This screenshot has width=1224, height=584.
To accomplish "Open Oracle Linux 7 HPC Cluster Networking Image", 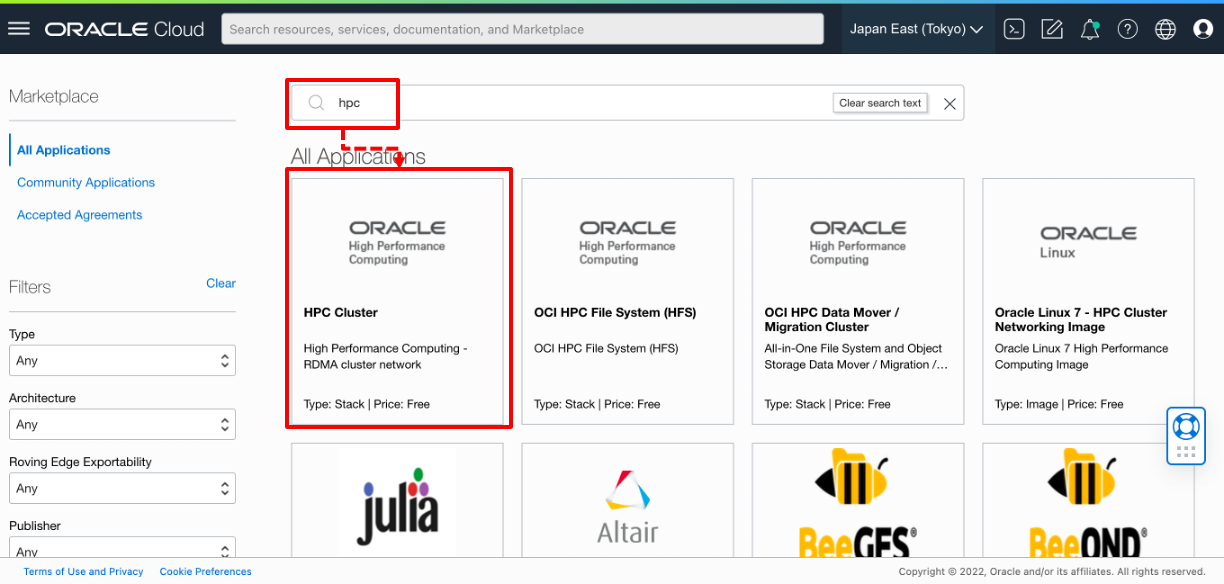I will [1089, 301].
